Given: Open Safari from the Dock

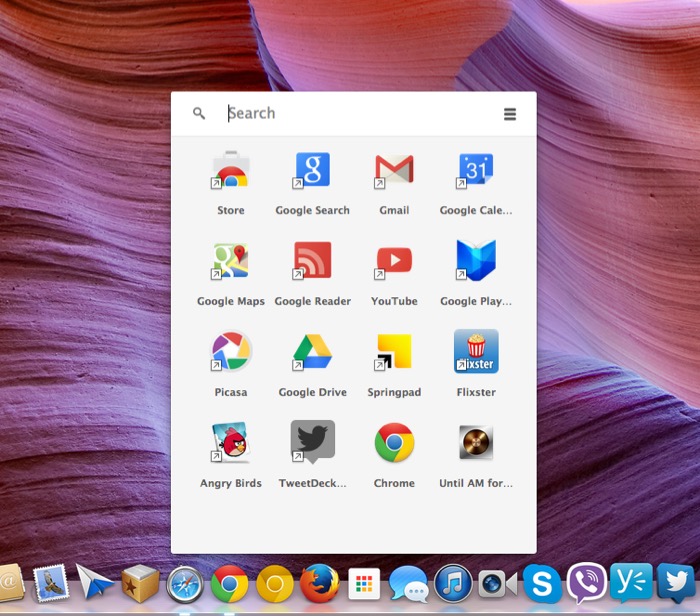Looking at the screenshot, I should tap(185, 584).
